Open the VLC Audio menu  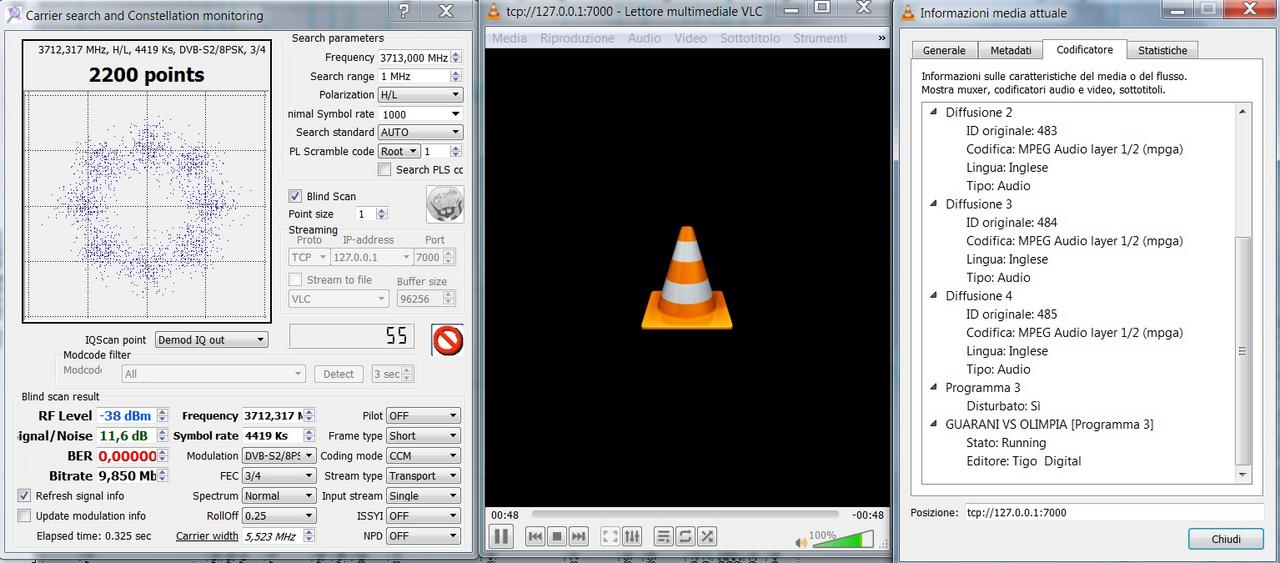click(644, 38)
